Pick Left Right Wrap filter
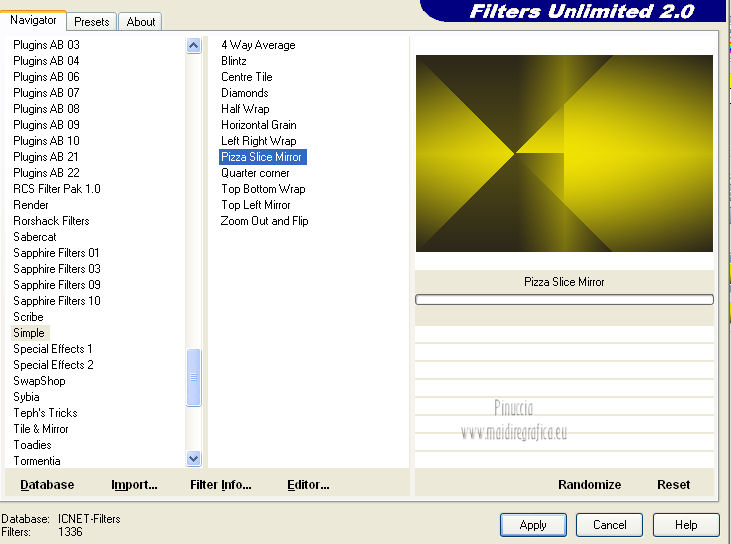The width and height of the screenshot is (731, 544). pos(259,140)
